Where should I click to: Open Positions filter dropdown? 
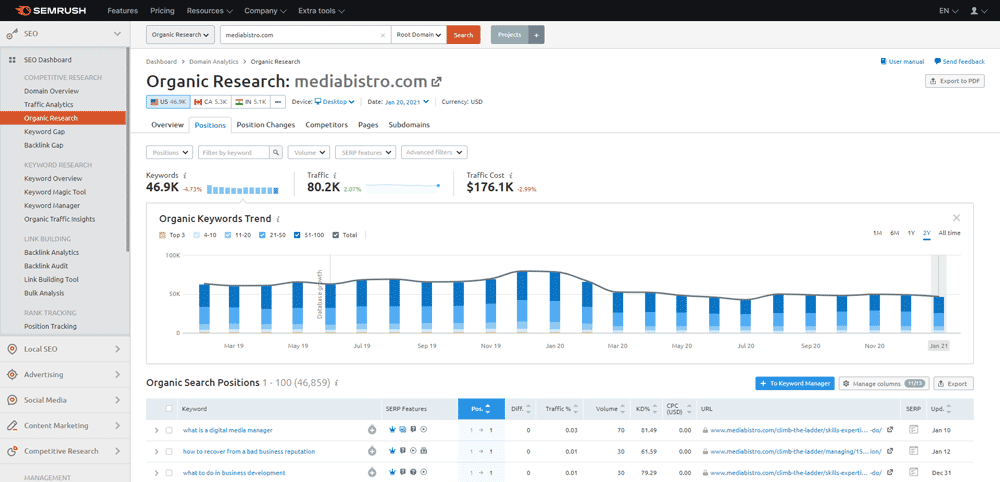[x=170, y=152]
